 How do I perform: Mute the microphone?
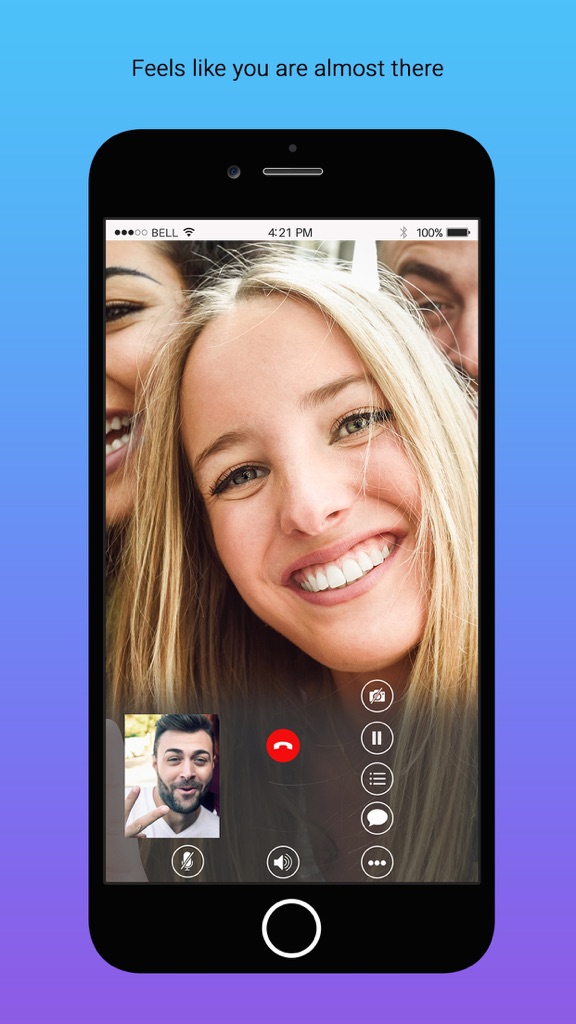pos(187,862)
